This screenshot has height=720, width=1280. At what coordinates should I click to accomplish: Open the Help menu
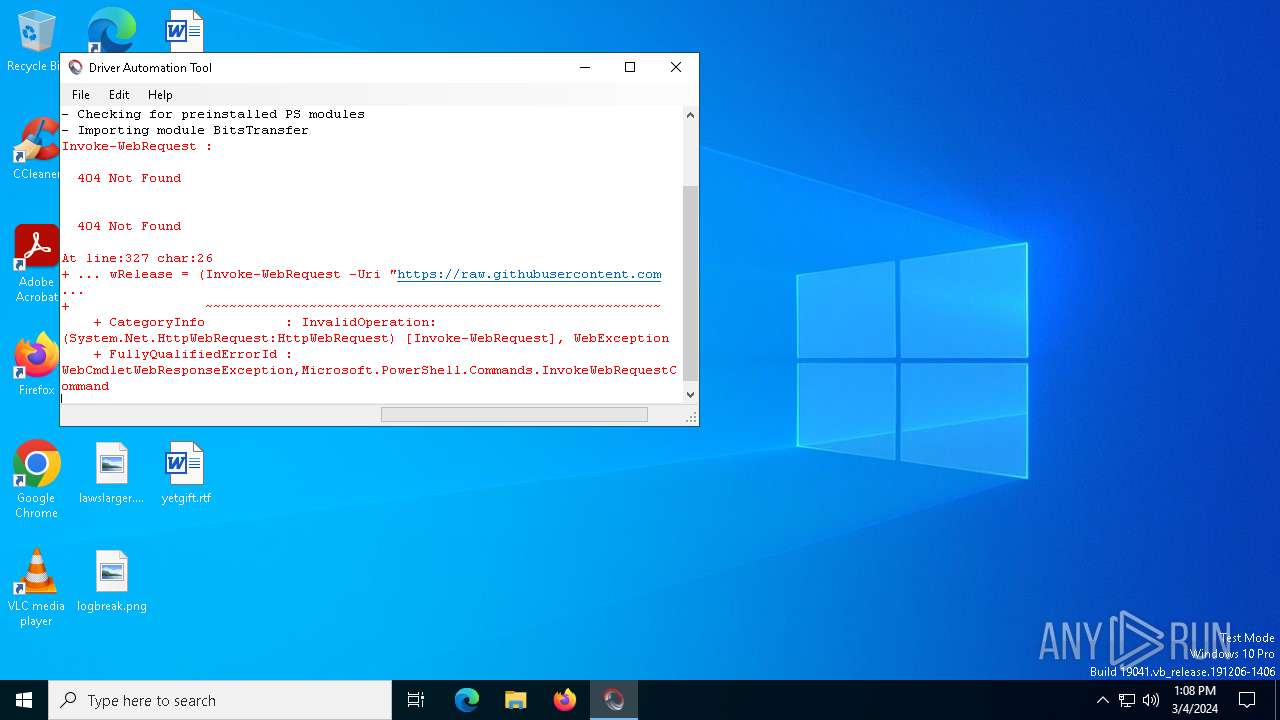160,95
